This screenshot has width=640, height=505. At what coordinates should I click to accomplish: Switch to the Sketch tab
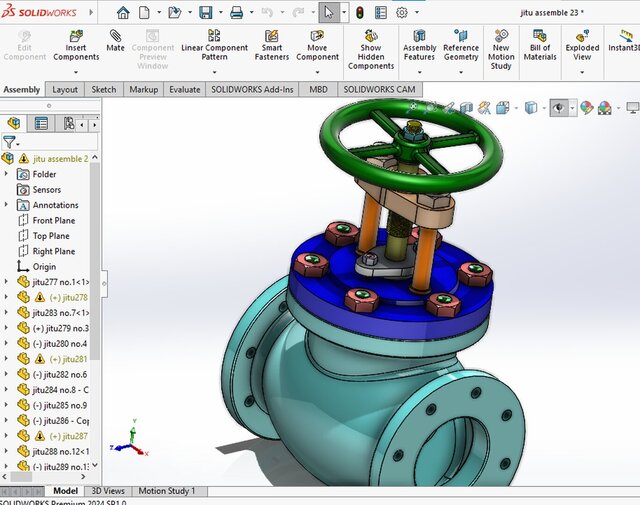pos(104,89)
